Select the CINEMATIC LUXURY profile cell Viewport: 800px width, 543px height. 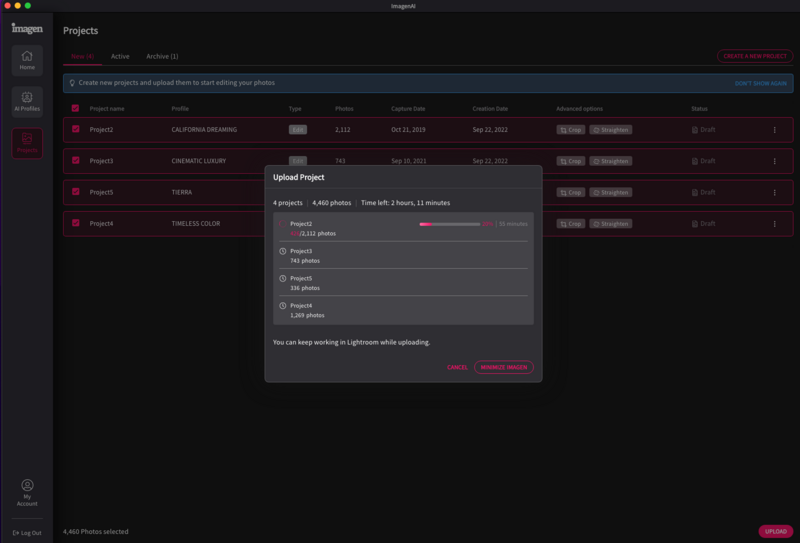(198, 161)
